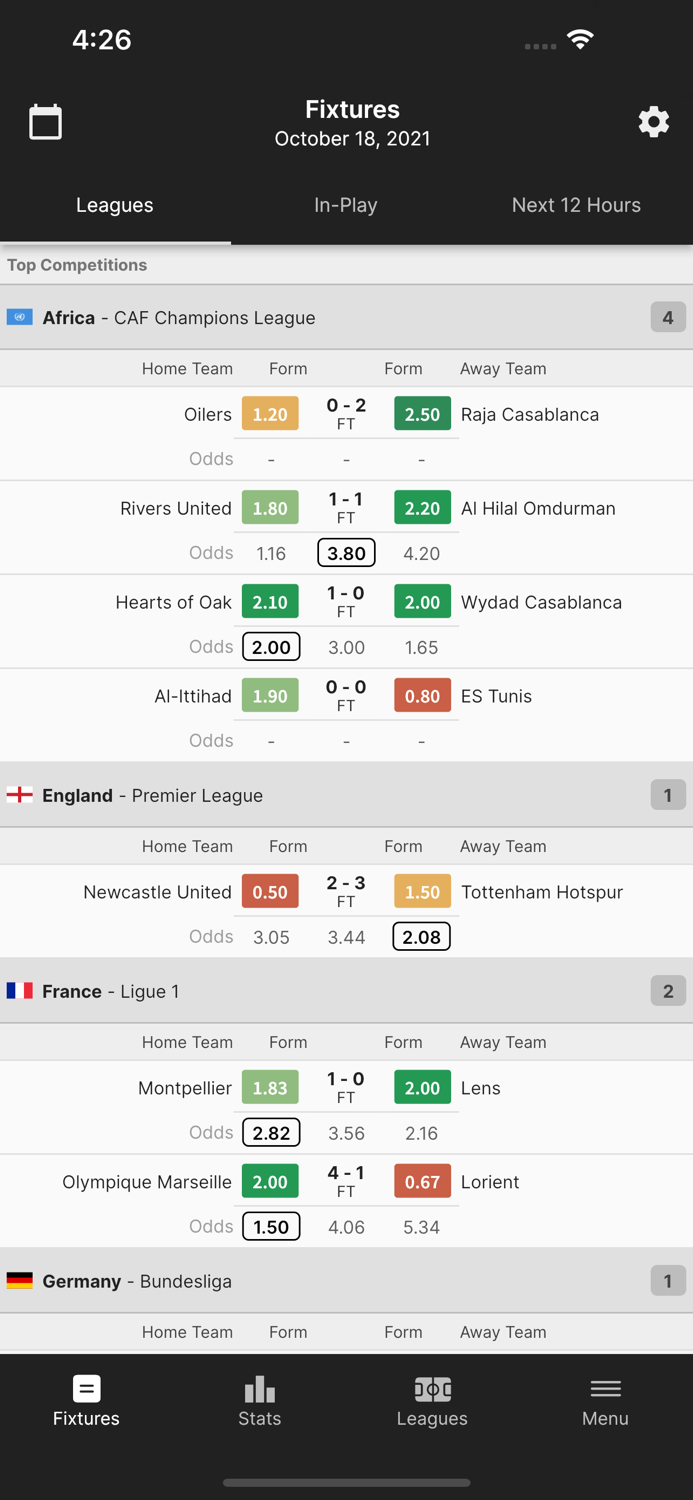Viewport: 693px width, 1500px height.
Task: Switch to the In-Play tab
Action: (x=346, y=205)
